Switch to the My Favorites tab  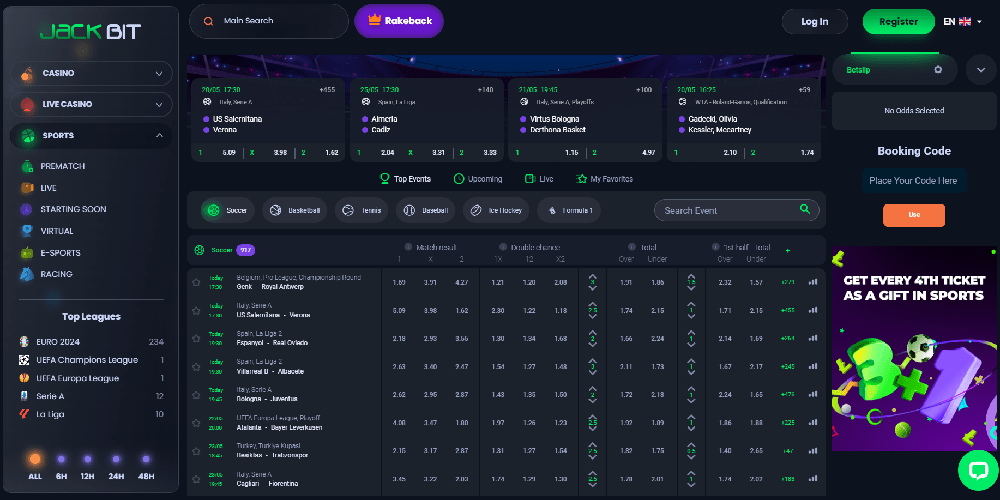604,179
